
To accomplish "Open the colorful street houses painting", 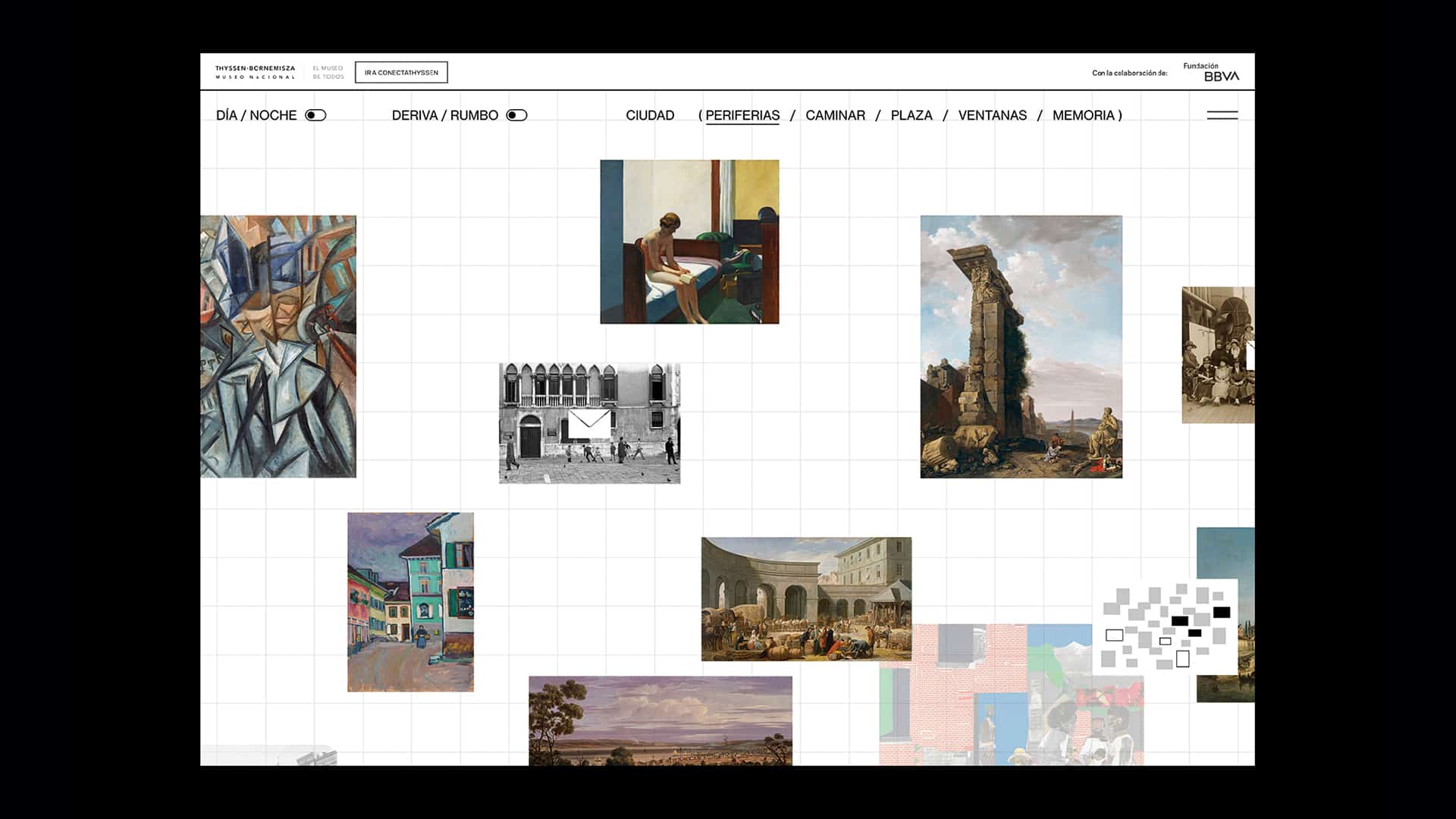I will (x=410, y=601).
